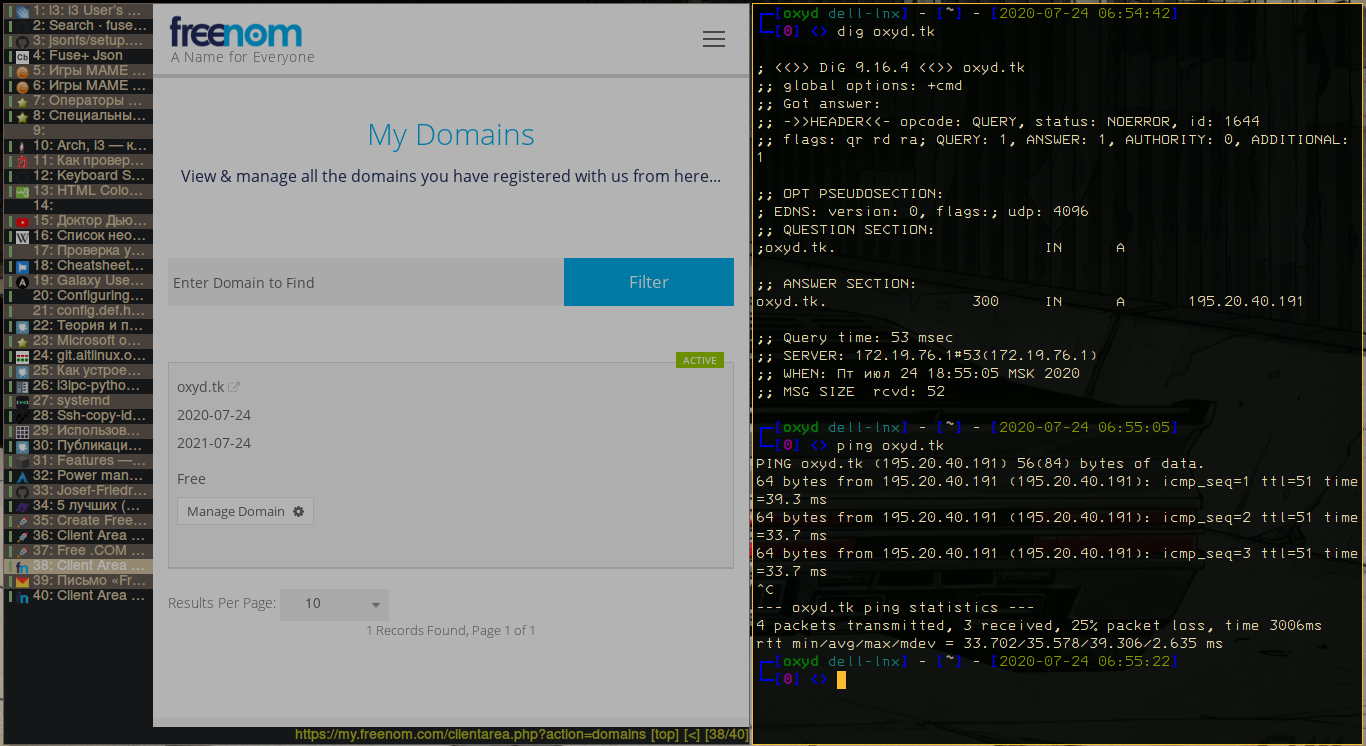The width and height of the screenshot is (1366, 746).
Task: Click 'ping oxyd.tk' command in terminal
Action: (x=891, y=446)
